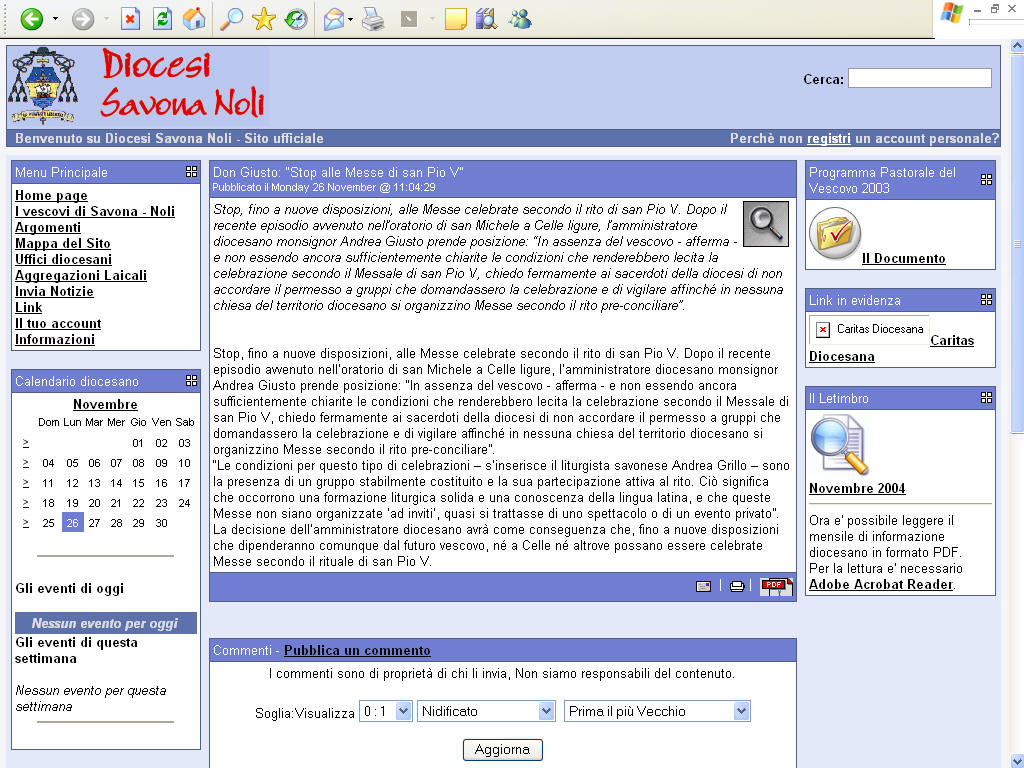1024x768 pixels.
Task: Open the Soglia threshold dropdown
Action: tap(386, 711)
